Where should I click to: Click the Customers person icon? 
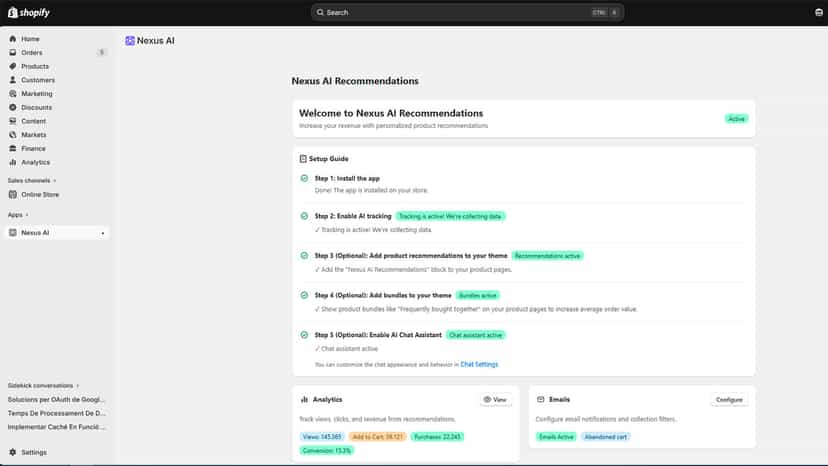13,80
